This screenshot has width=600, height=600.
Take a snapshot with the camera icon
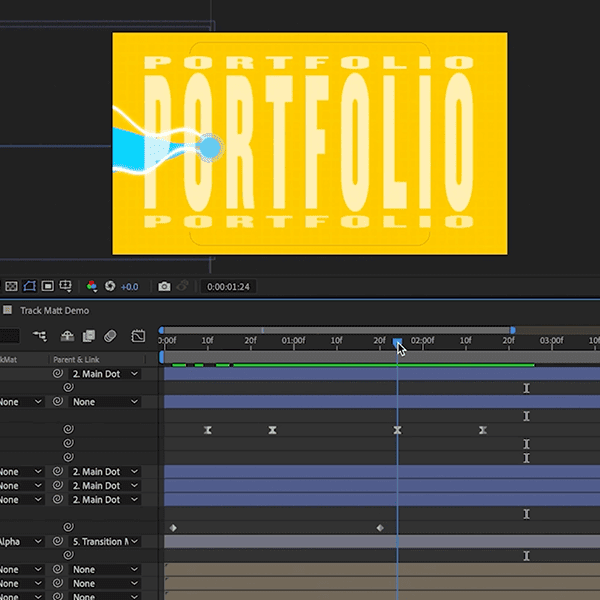pyautogui.click(x=164, y=287)
